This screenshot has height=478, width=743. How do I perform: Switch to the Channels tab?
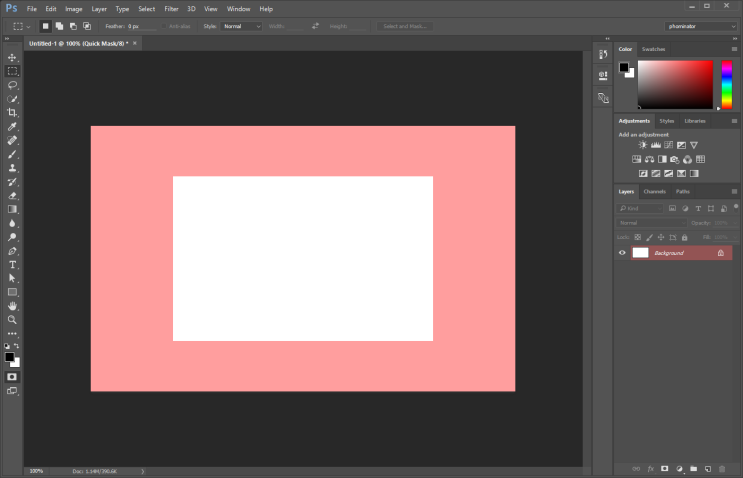click(654, 191)
